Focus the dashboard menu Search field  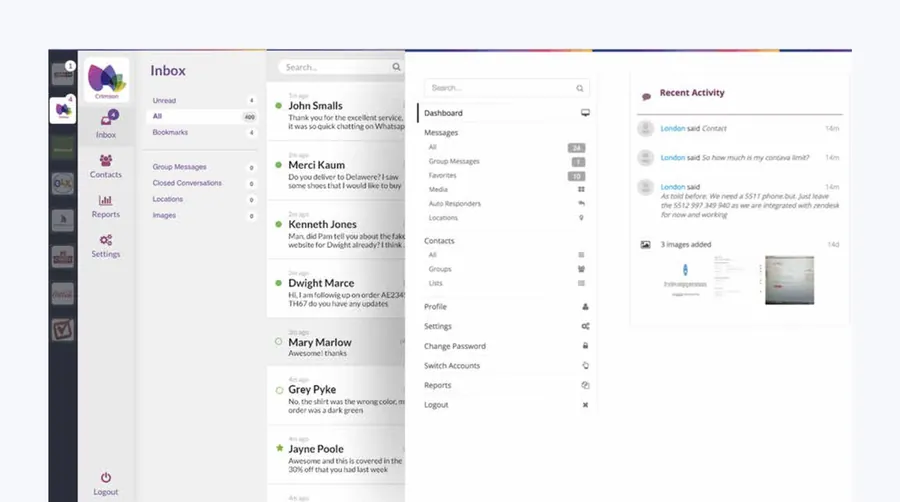(507, 88)
